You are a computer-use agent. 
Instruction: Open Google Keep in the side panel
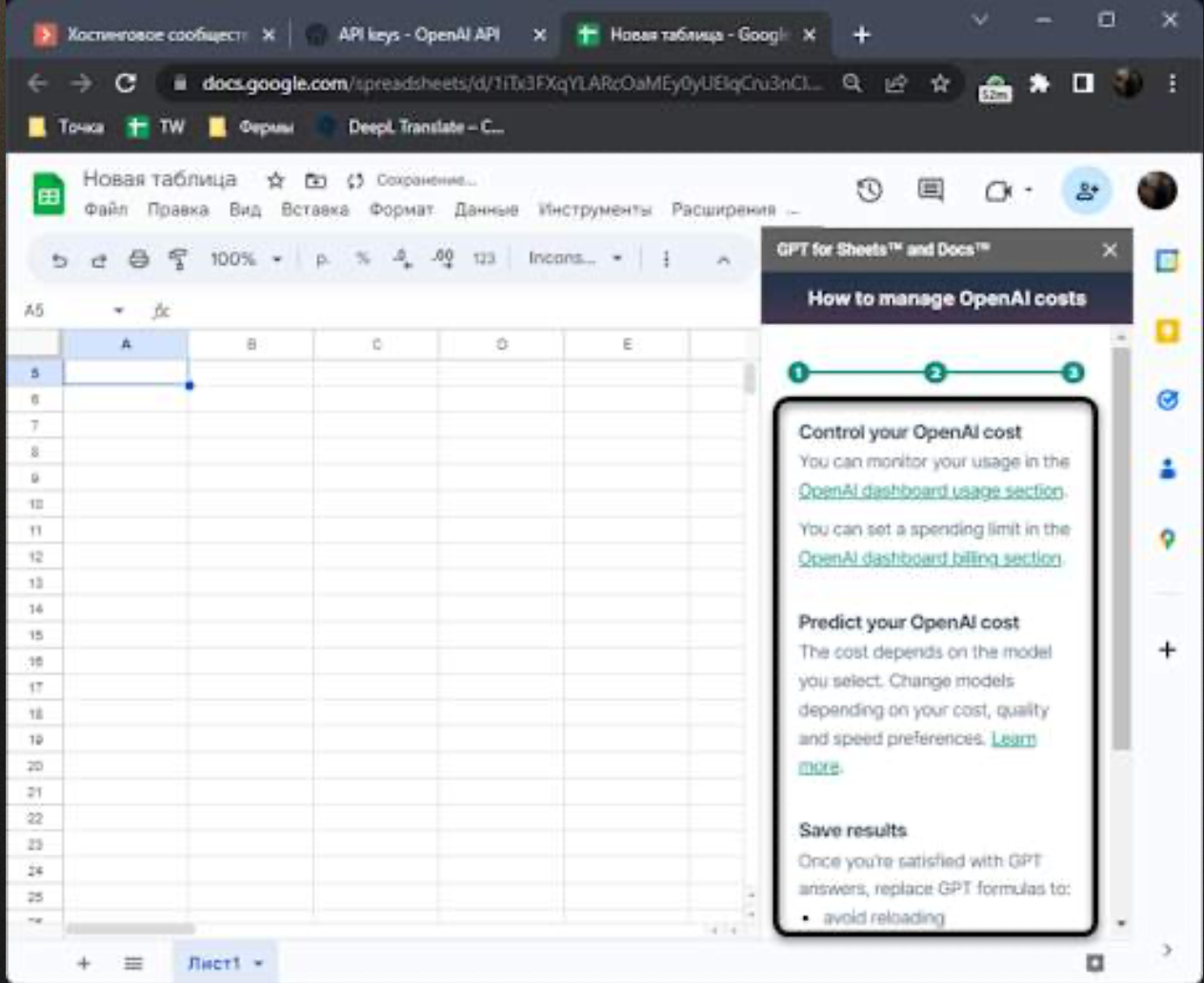click(x=1168, y=331)
